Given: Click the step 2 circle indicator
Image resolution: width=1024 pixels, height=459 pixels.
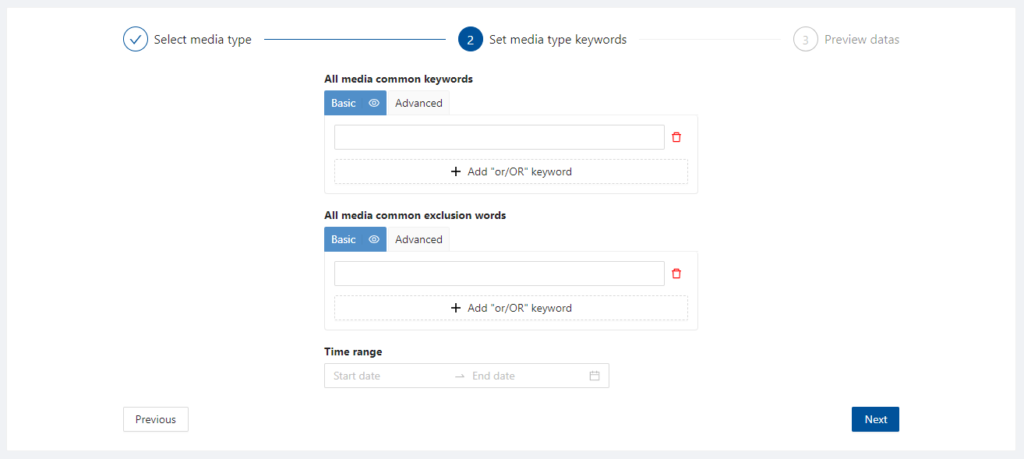Looking at the screenshot, I should 470,39.
